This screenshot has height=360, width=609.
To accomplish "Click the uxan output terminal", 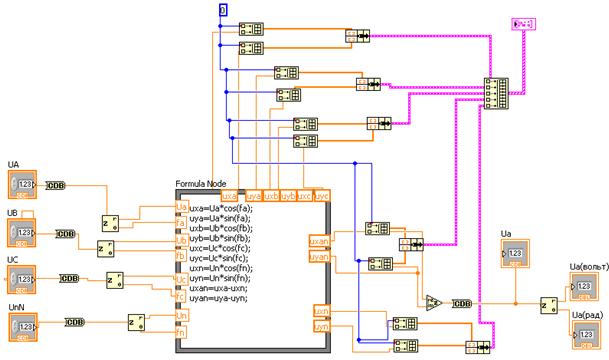I will click(319, 241).
